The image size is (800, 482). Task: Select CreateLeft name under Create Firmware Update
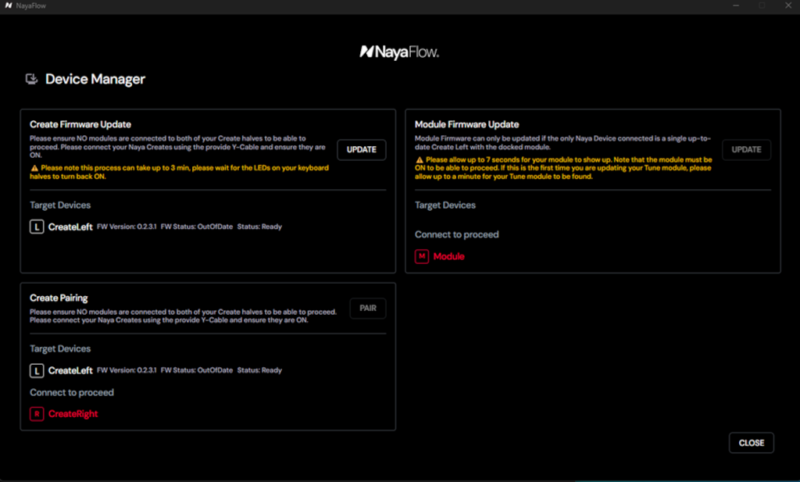70,227
